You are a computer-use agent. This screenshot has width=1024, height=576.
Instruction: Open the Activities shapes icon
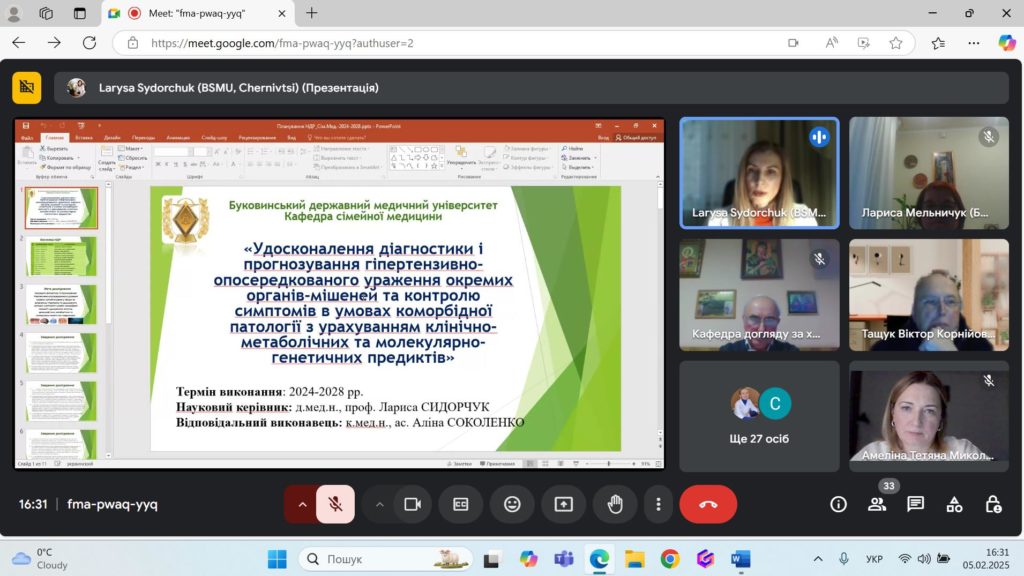click(x=954, y=504)
